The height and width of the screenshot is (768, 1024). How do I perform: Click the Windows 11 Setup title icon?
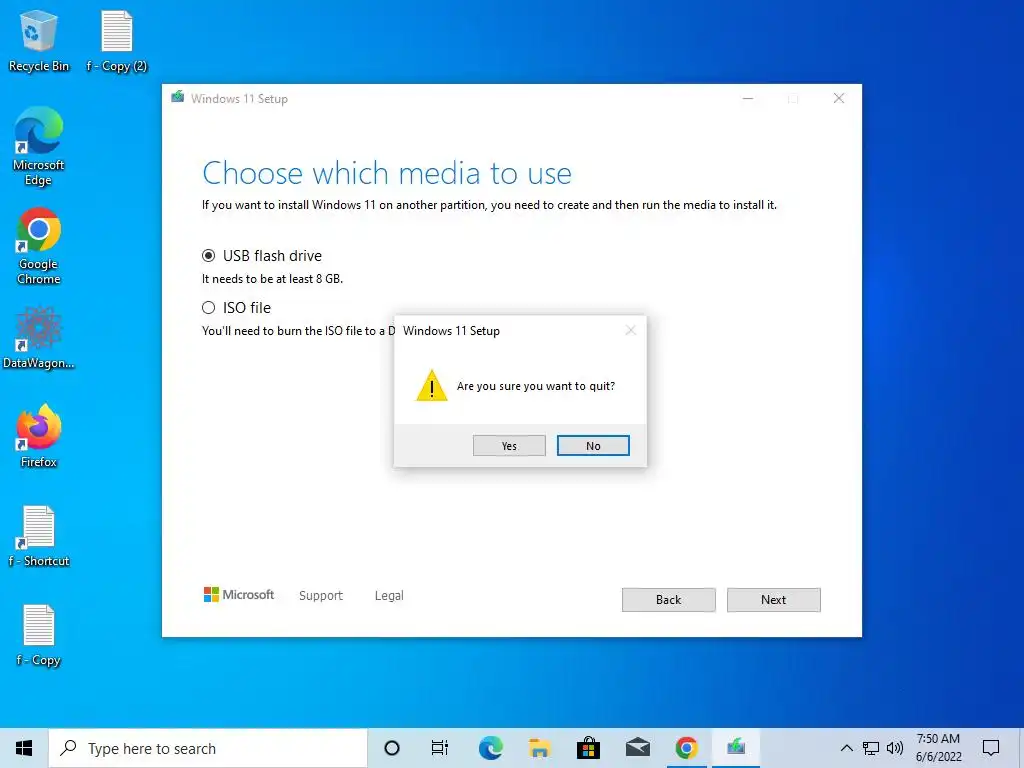[178, 97]
